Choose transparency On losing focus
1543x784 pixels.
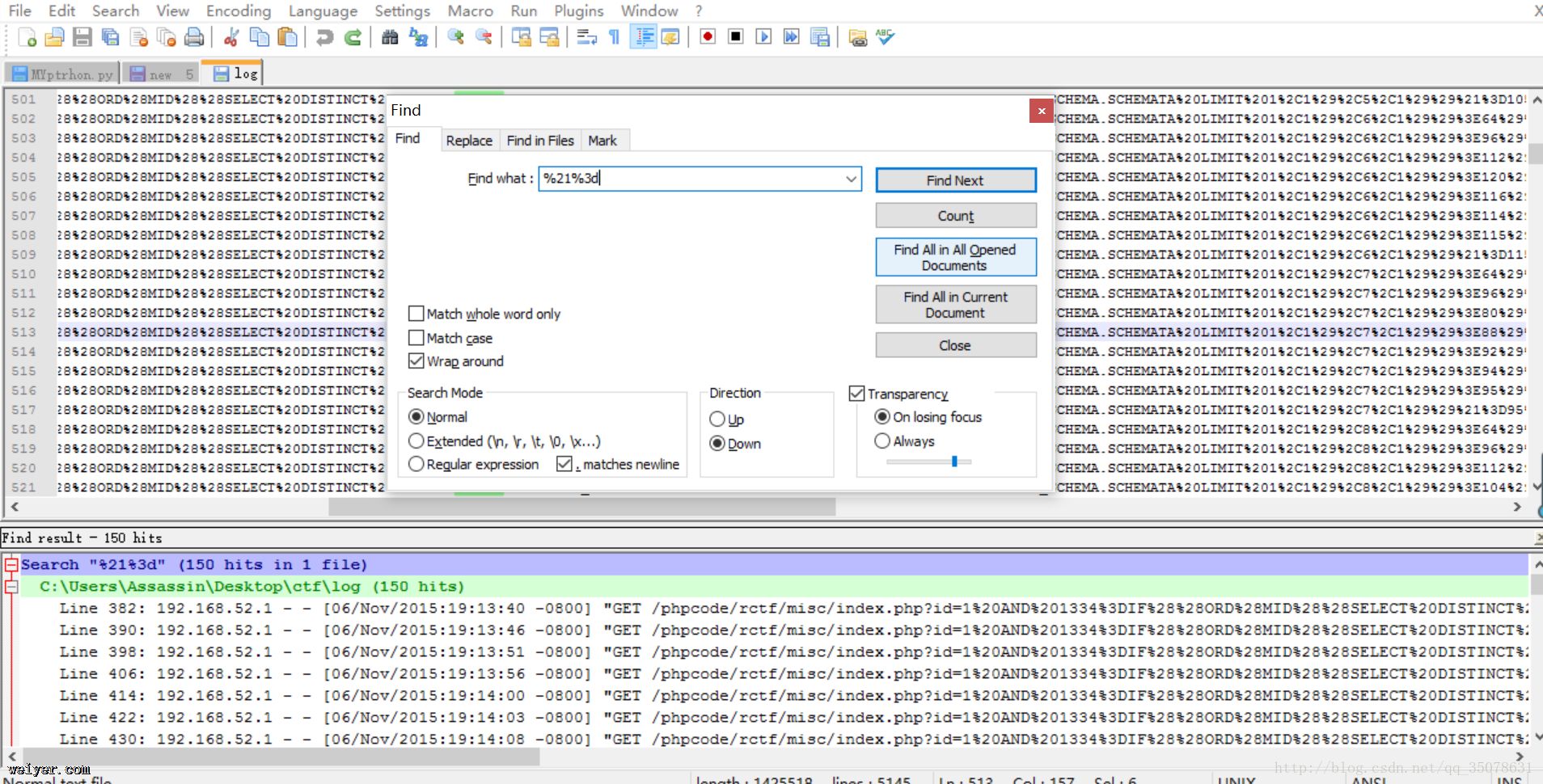click(928, 417)
